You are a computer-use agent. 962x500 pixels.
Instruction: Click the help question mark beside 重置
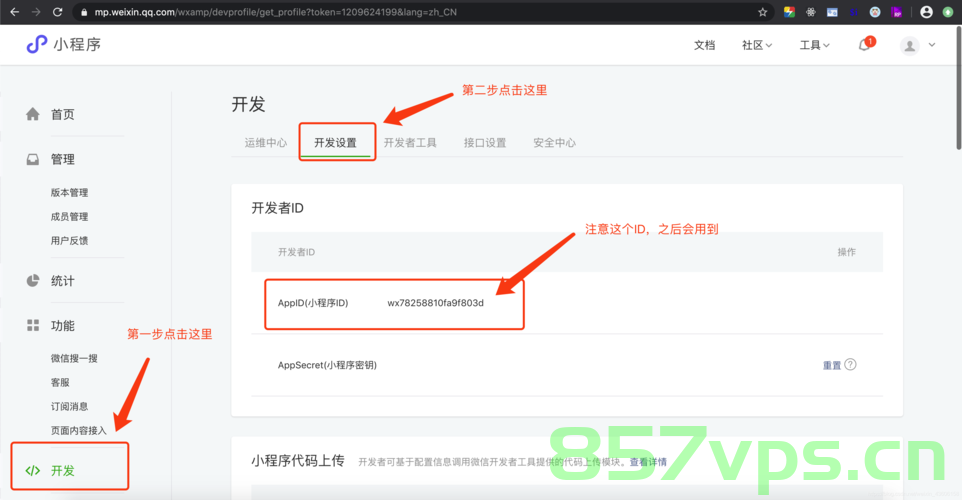point(850,364)
